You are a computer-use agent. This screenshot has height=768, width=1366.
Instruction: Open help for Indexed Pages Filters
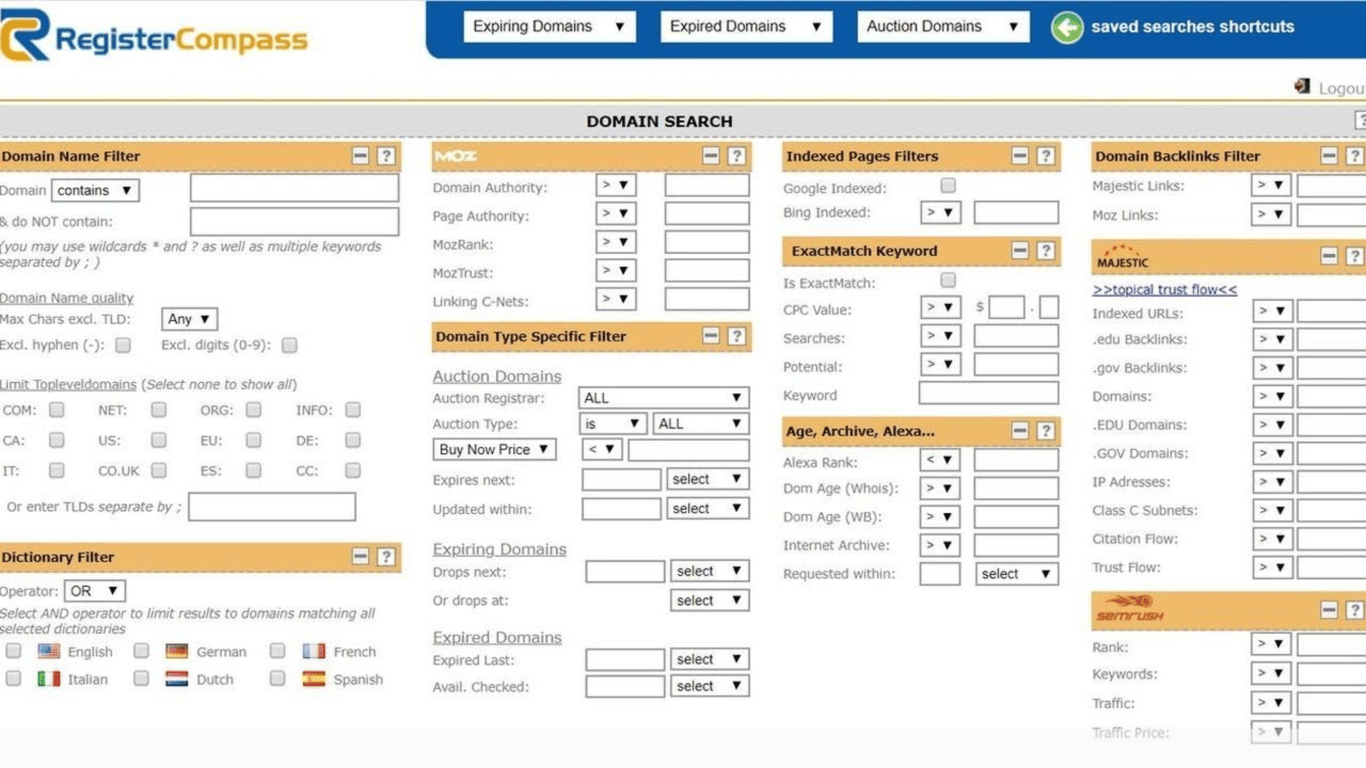point(1046,156)
